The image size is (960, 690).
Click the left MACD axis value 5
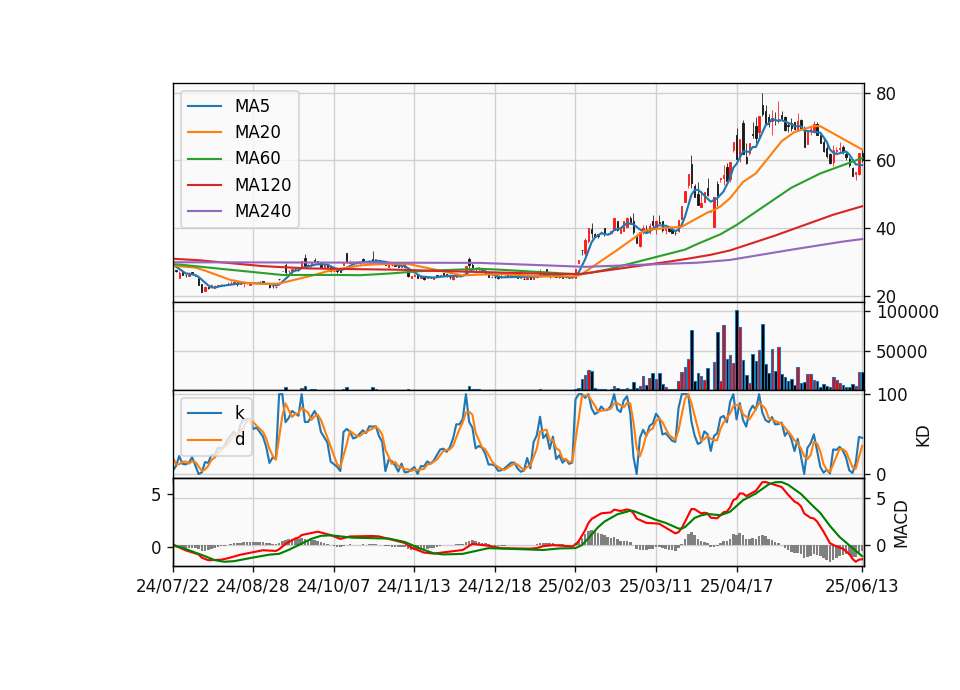click(156, 495)
